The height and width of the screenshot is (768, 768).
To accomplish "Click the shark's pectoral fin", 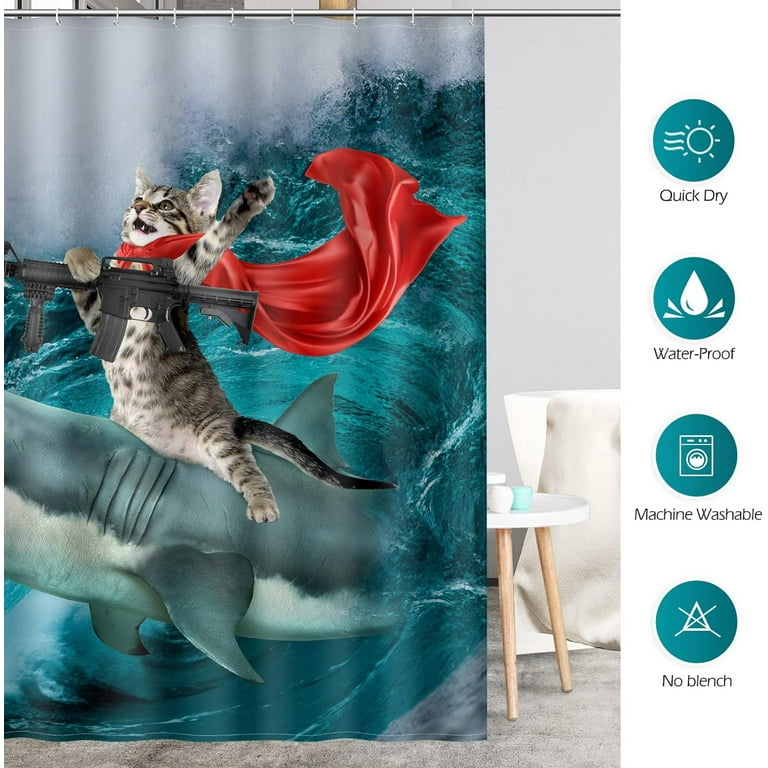I will 200,600.
